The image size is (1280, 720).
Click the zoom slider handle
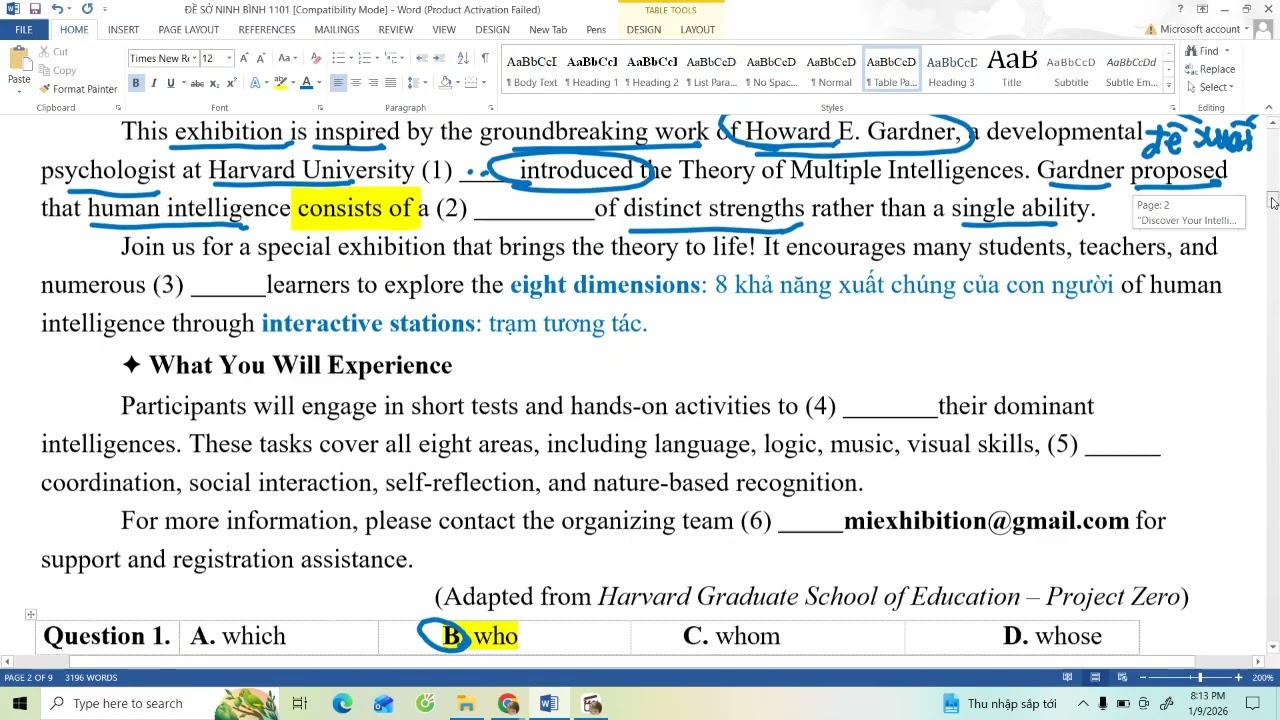click(1199, 677)
